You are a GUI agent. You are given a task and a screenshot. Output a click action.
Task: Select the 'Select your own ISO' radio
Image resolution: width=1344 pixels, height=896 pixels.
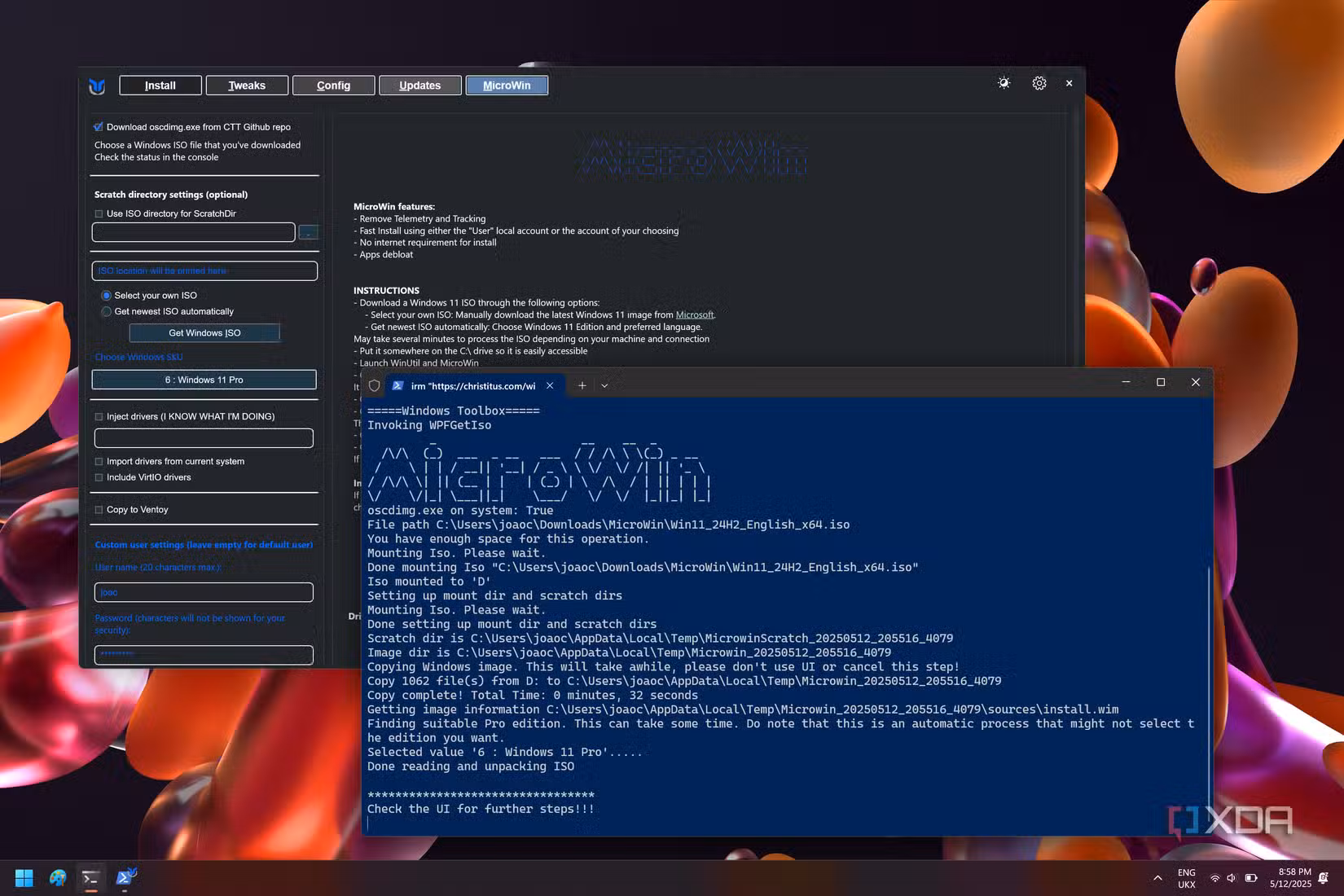106,296
